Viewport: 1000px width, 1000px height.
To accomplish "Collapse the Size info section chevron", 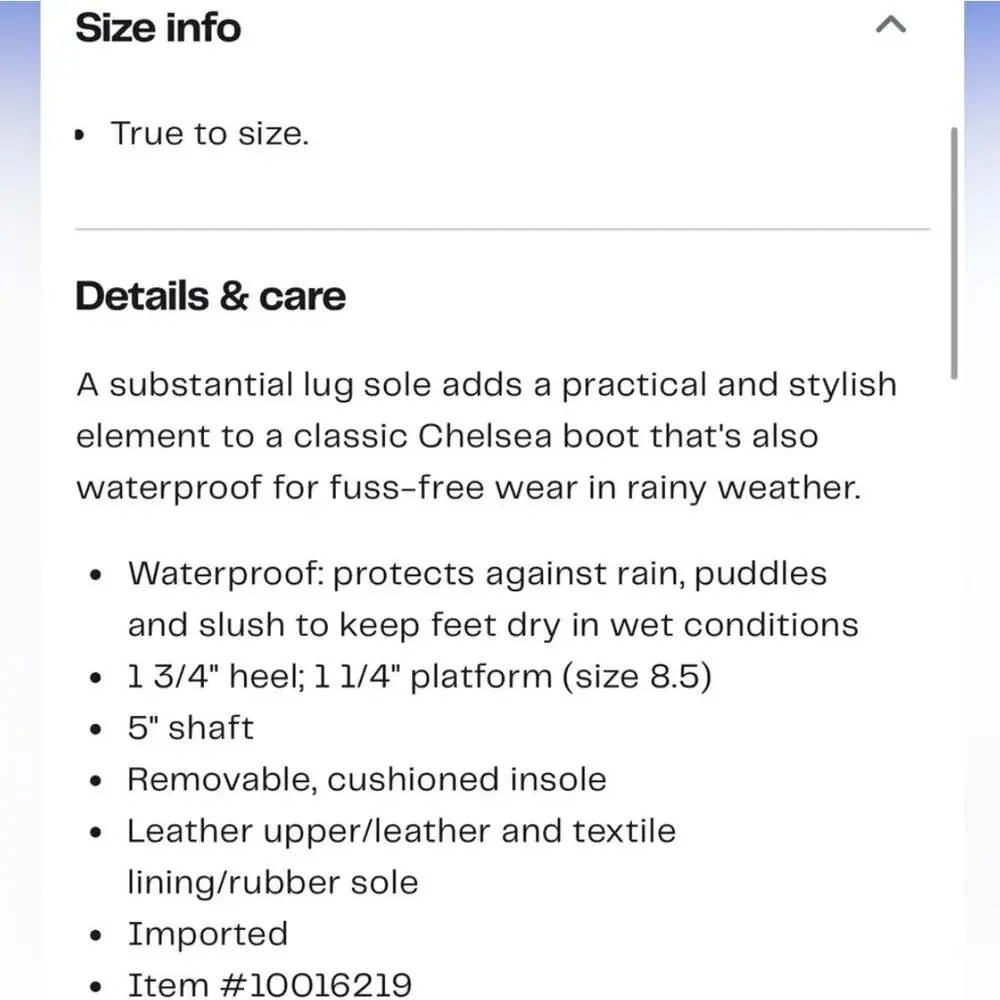I will pos(890,25).
